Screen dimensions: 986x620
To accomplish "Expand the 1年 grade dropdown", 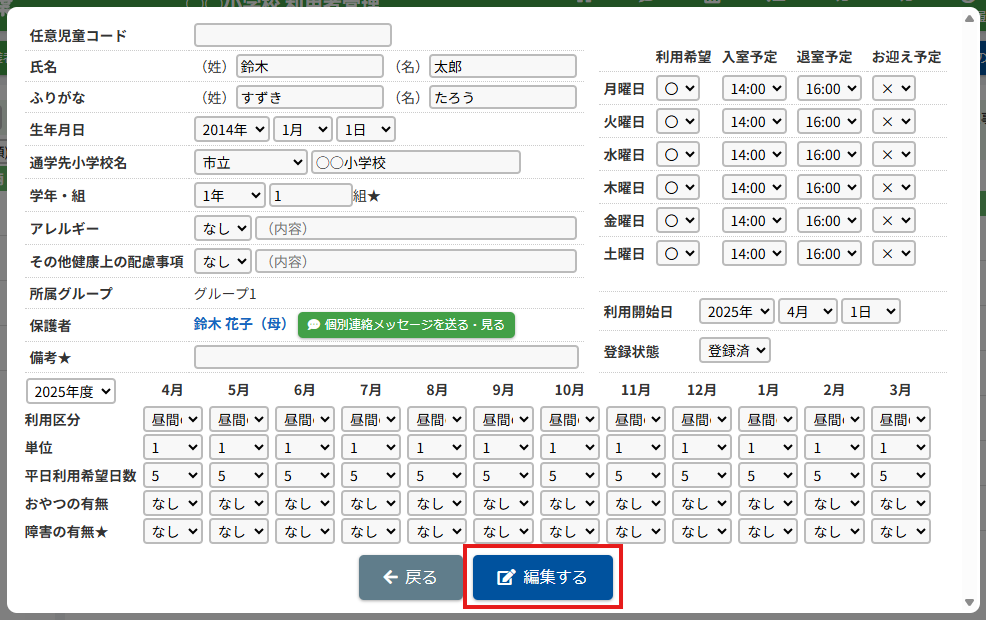I will tap(230, 195).
